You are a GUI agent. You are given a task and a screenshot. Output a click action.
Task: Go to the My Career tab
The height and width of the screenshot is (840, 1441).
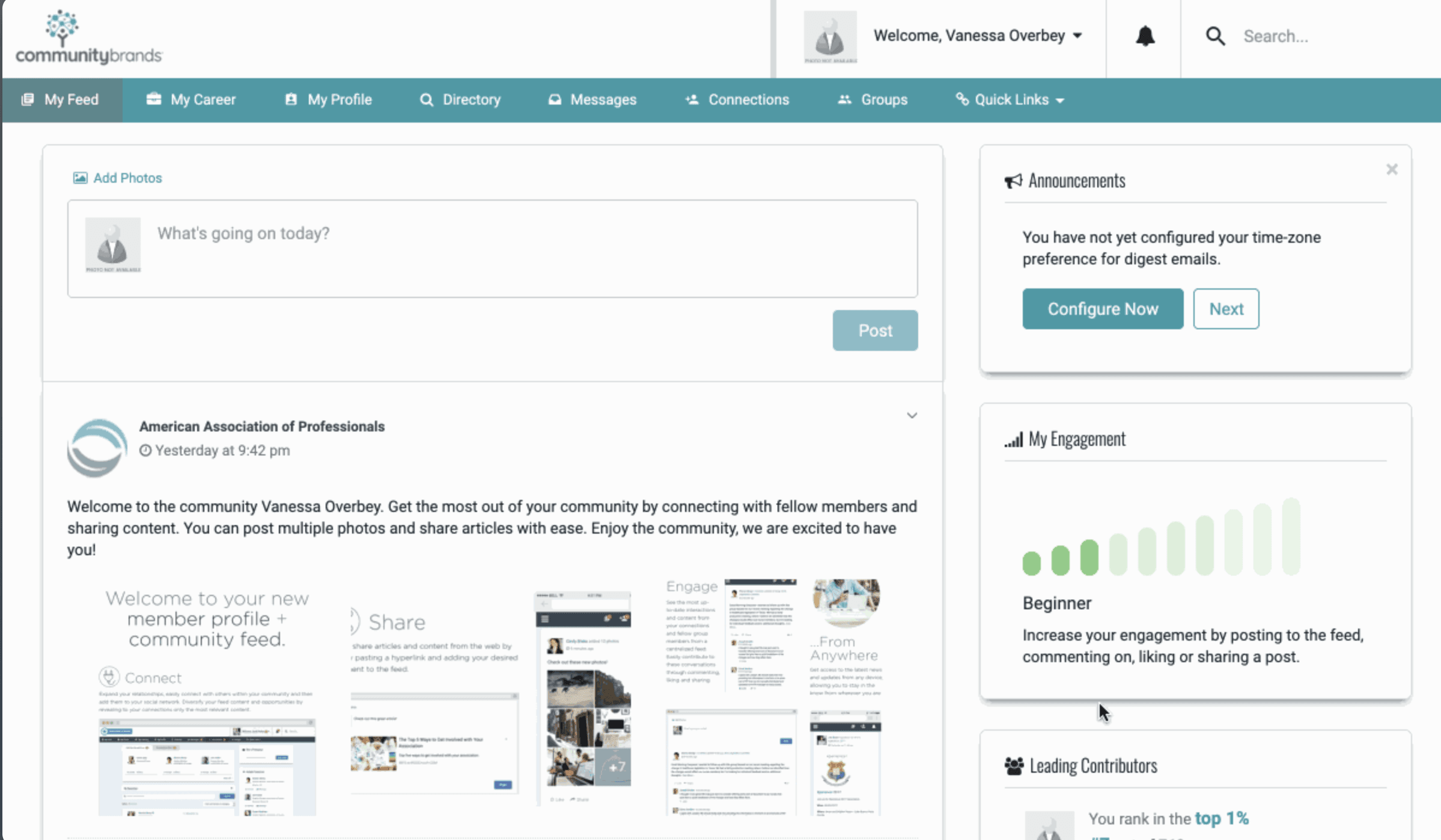(191, 100)
